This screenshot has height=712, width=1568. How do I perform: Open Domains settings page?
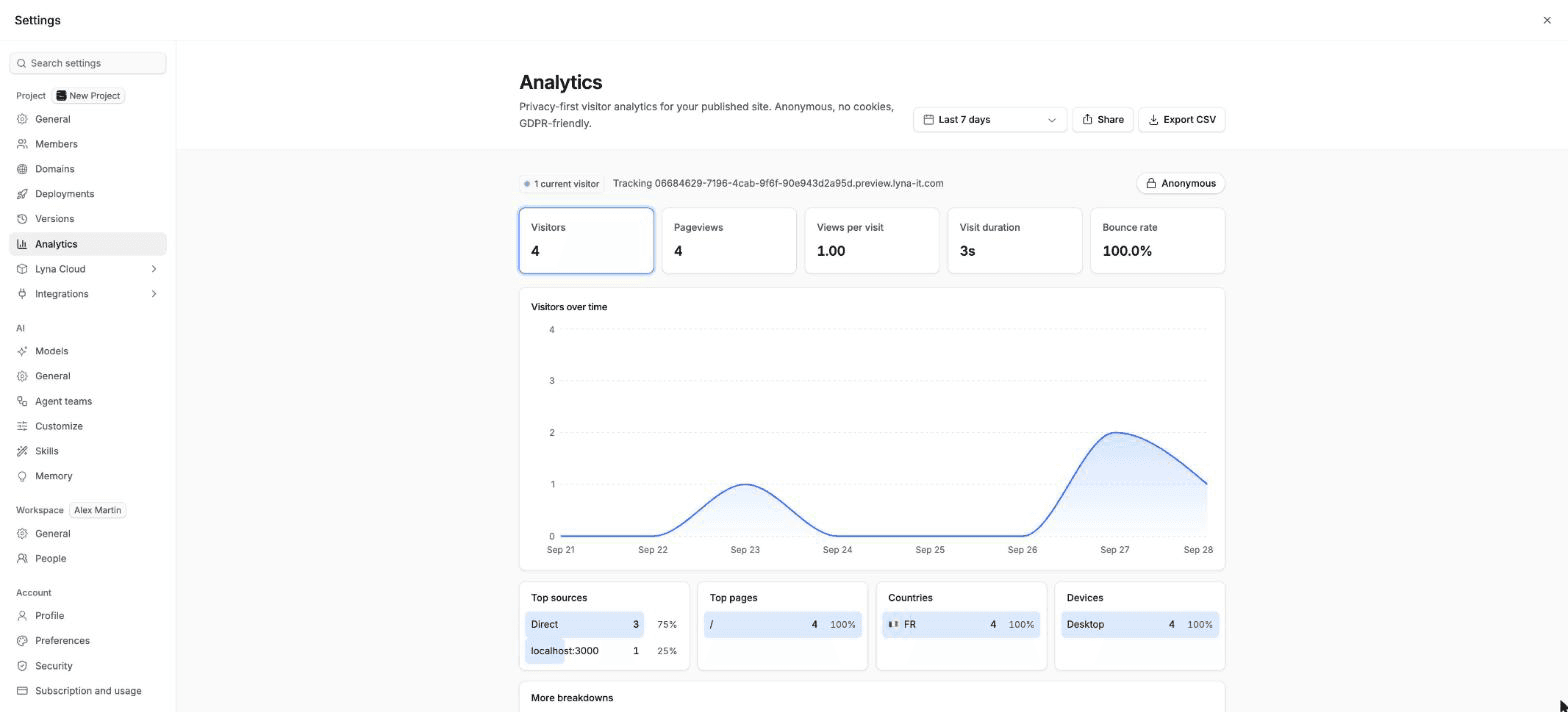88,169
